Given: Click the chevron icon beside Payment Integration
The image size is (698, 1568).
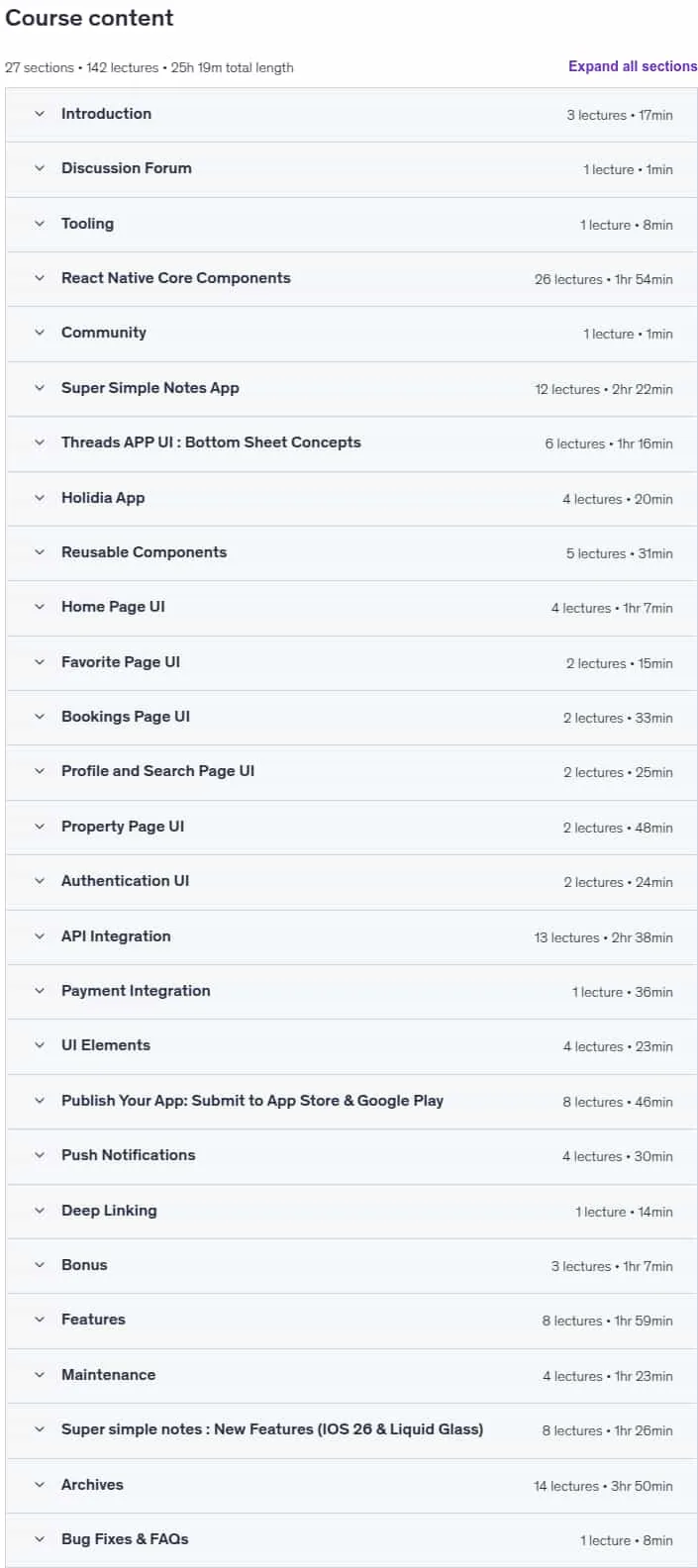Looking at the screenshot, I should 40,991.
